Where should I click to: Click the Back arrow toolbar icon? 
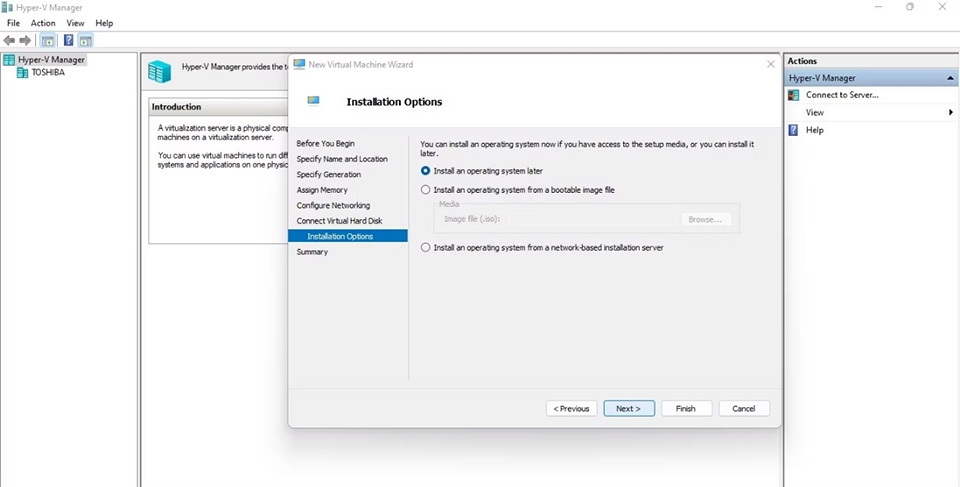tap(9, 40)
